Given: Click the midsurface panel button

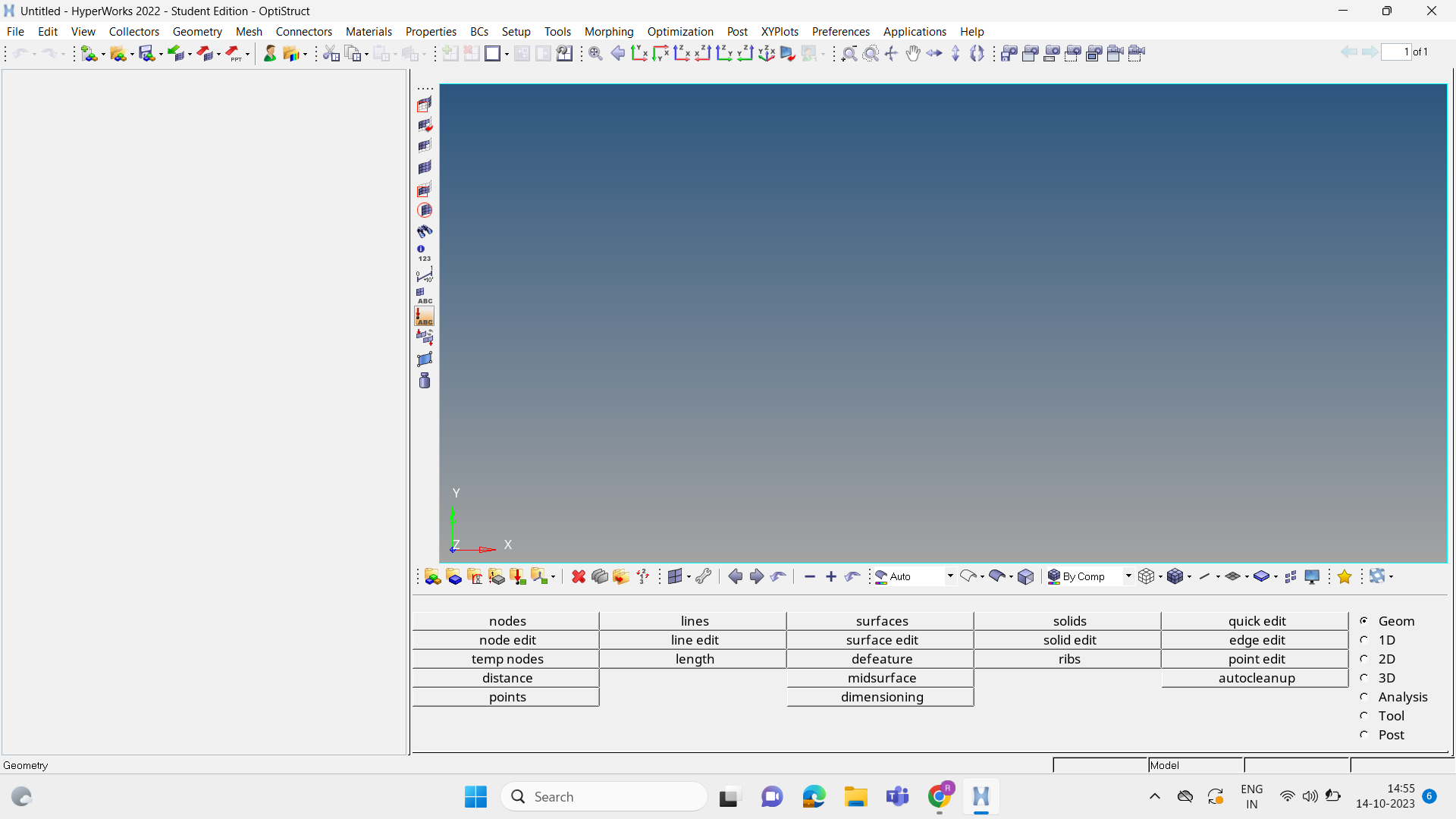Looking at the screenshot, I should (x=880, y=677).
